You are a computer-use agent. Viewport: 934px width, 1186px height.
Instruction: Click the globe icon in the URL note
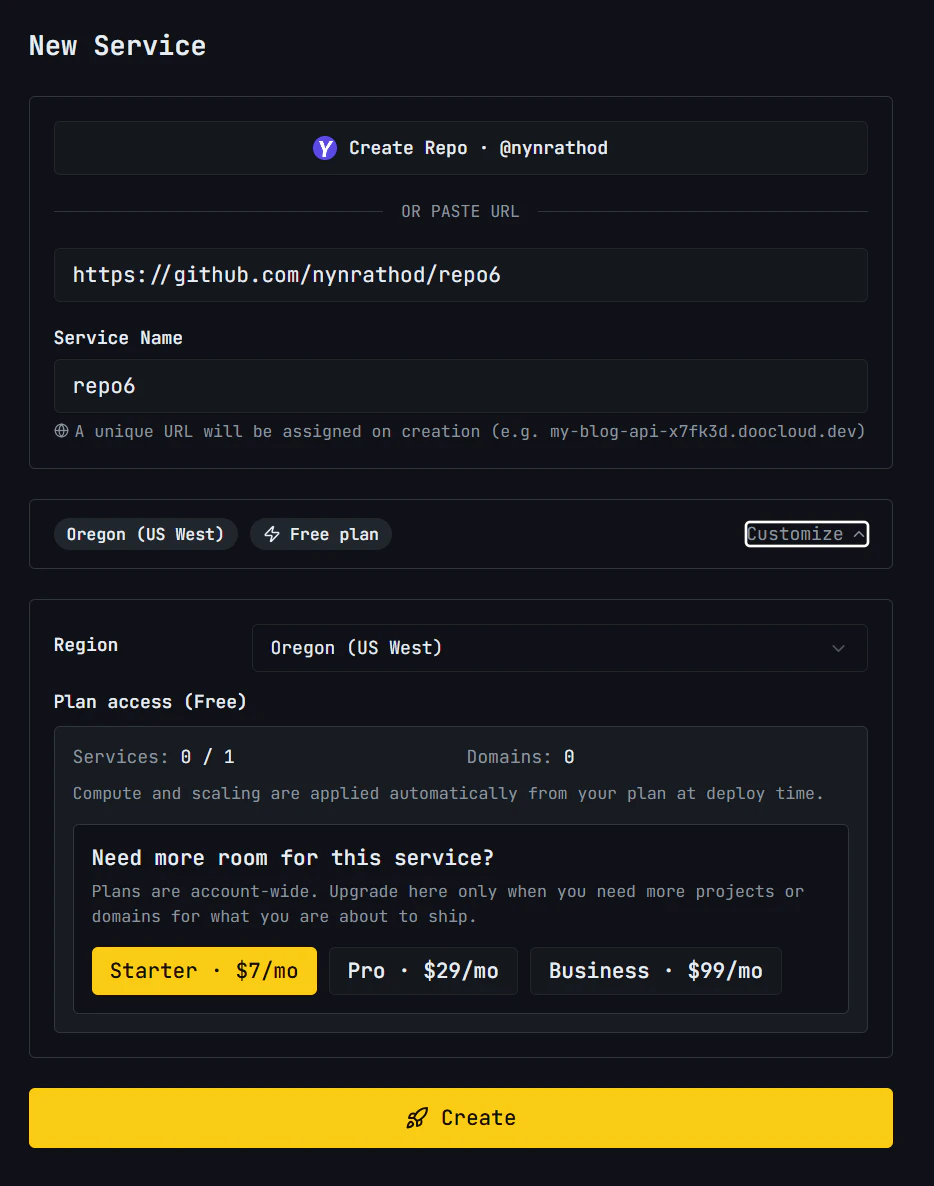[x=61, y=430]
